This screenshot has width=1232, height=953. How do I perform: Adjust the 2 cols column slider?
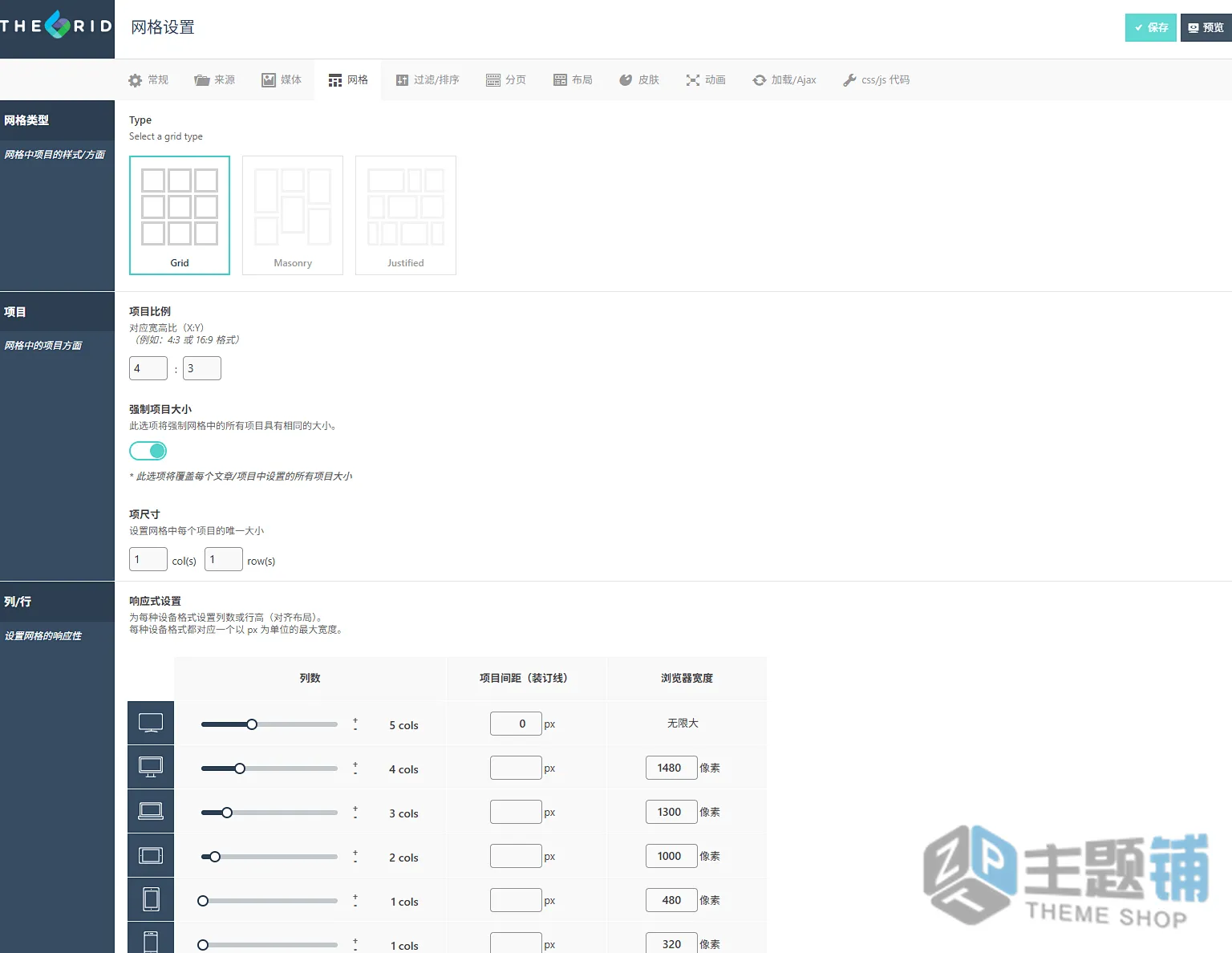[269, 857]
